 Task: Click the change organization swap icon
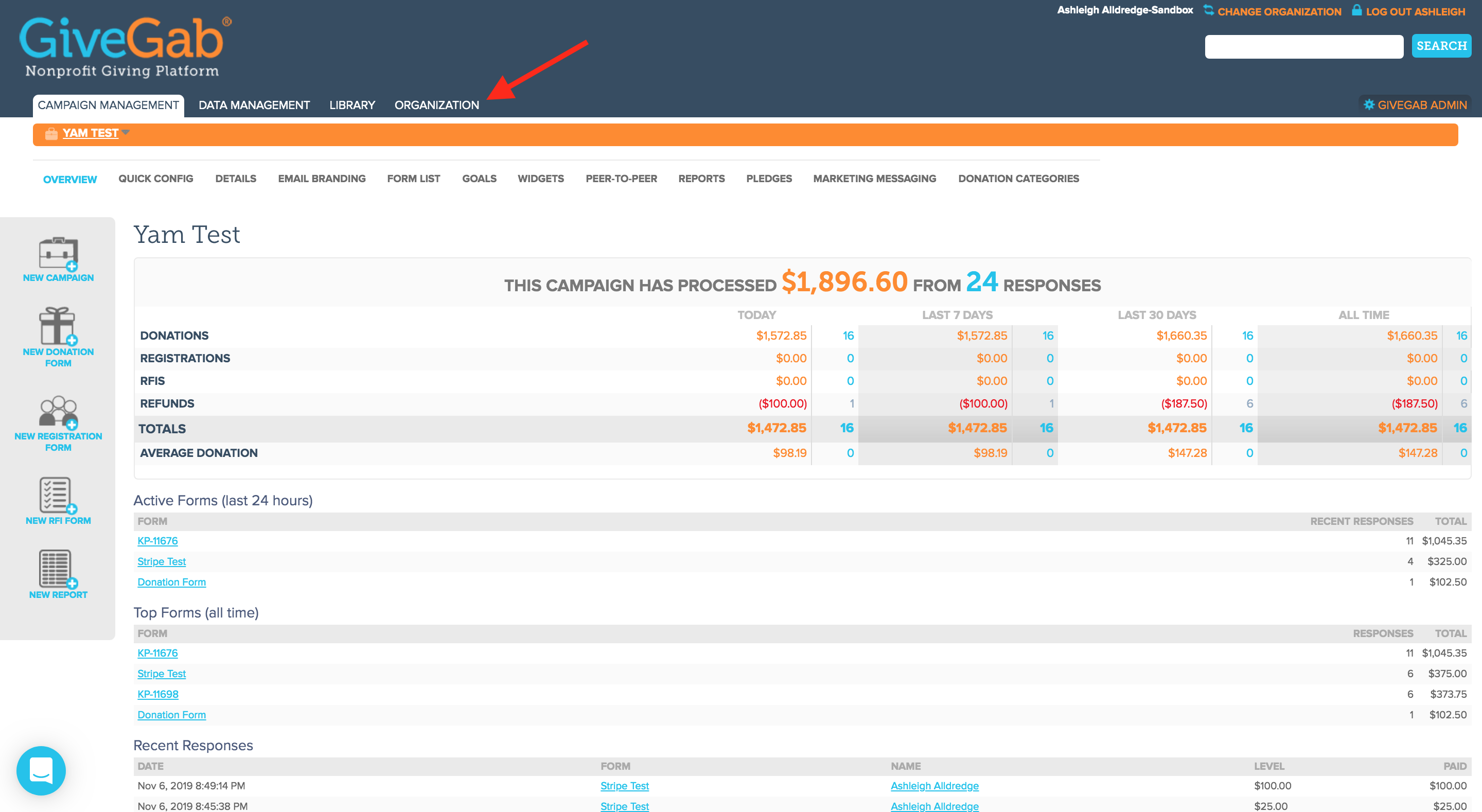[x=1209, y=10]
